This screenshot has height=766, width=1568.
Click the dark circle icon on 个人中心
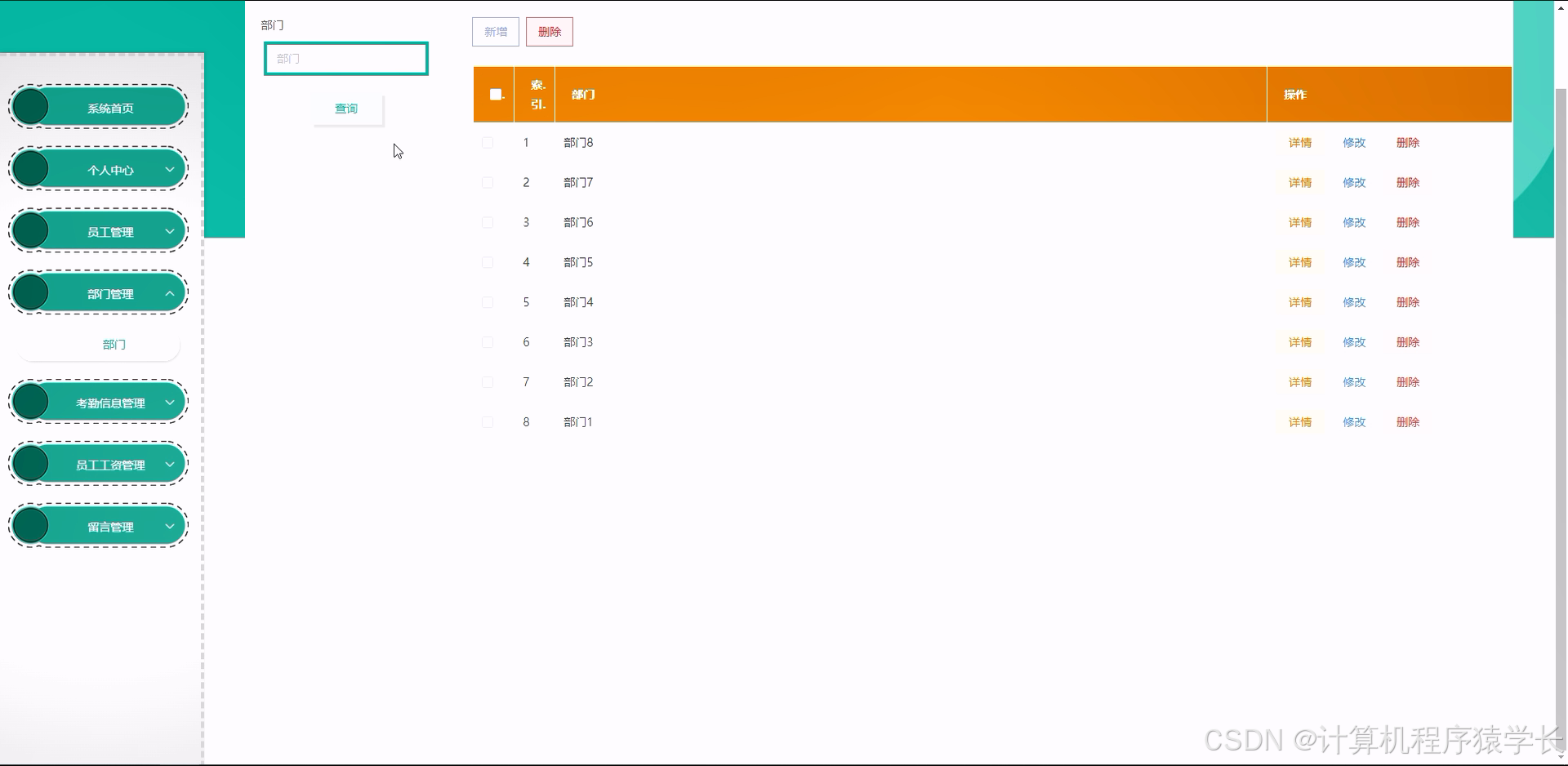coord(31,169)
